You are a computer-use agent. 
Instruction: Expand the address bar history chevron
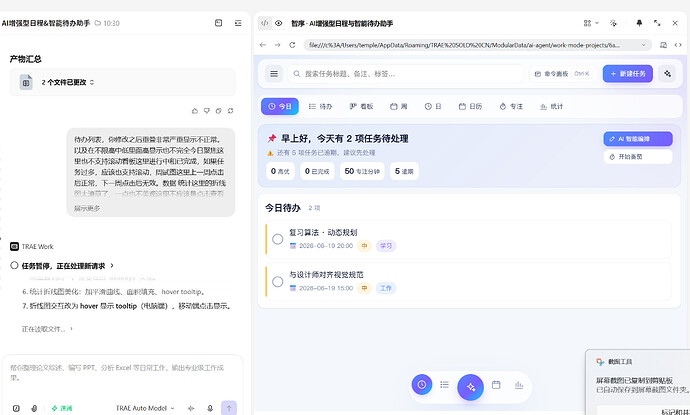644,45
